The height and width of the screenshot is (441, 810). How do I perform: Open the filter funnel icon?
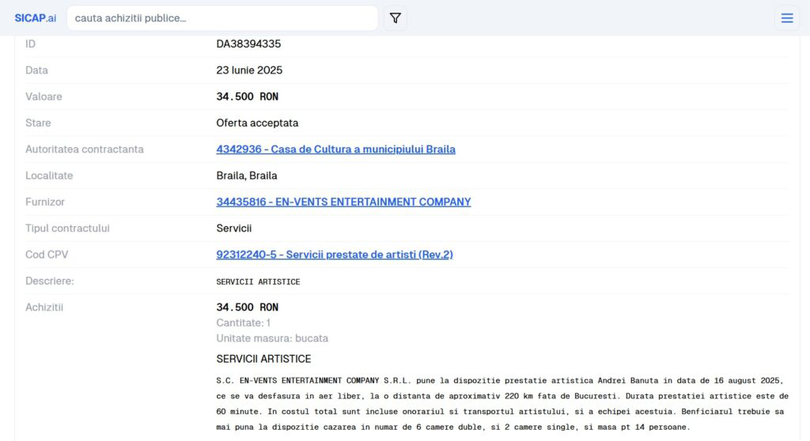click(x=395, y=18)
